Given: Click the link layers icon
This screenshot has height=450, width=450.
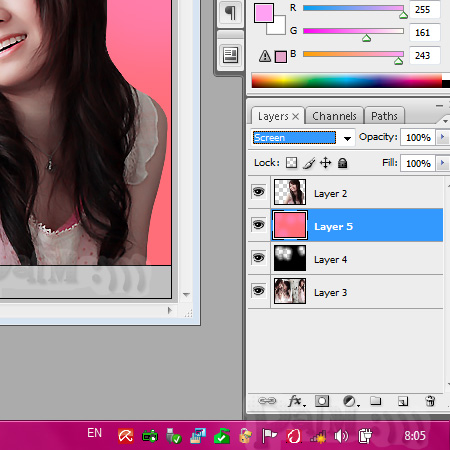Looking at the screenshot, I should [267, 401].
